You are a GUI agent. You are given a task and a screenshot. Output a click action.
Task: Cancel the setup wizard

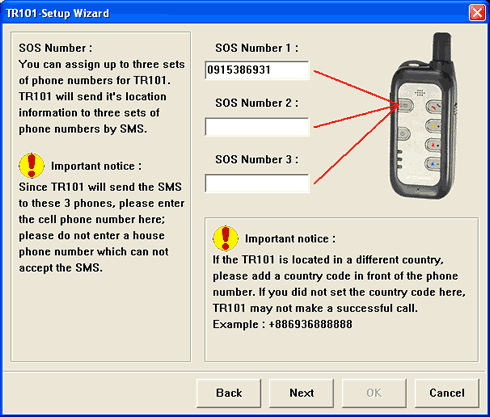click(x=447, y=393)
